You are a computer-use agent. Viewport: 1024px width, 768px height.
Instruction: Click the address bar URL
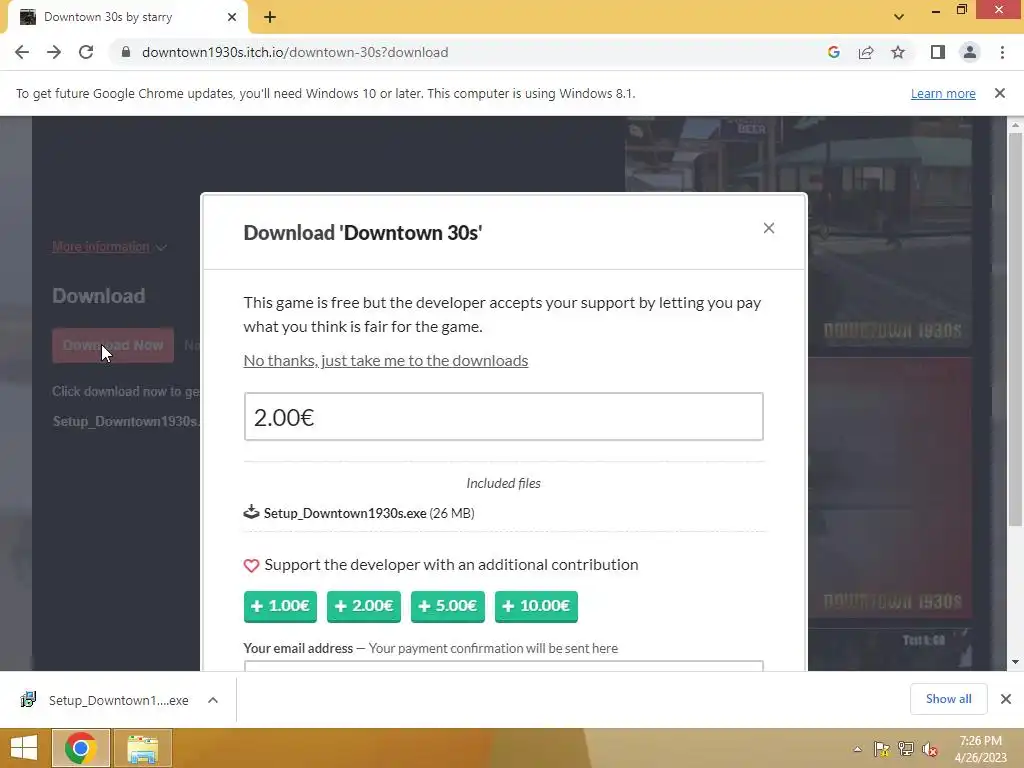(295, 52)
